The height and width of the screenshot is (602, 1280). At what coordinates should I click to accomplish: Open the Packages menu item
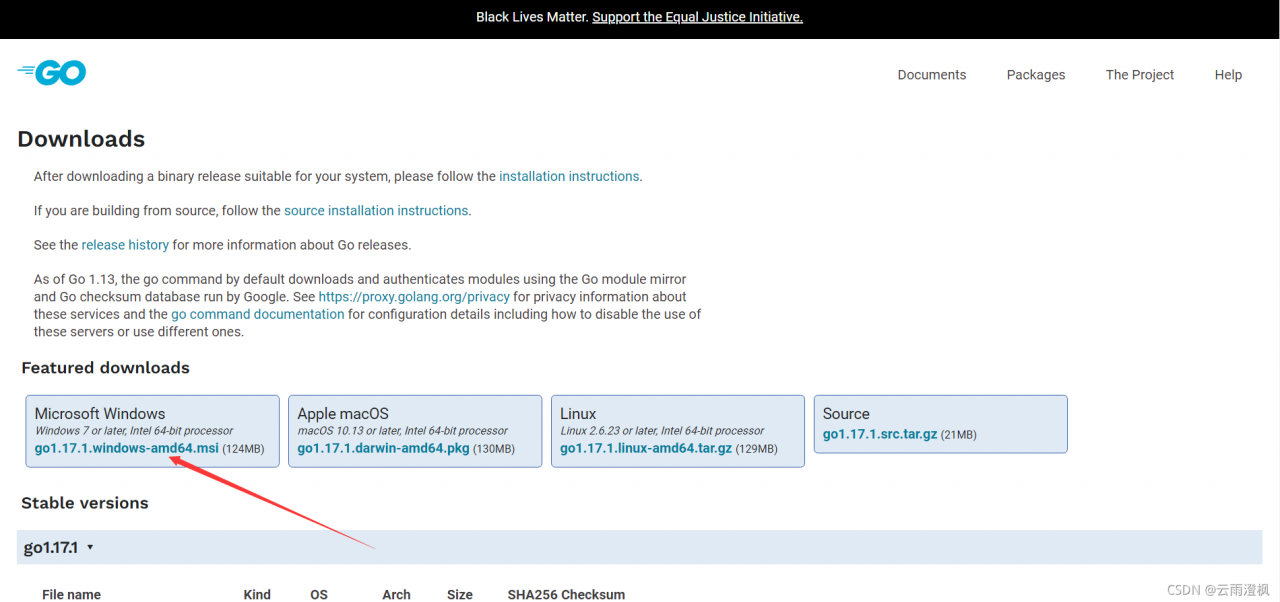point(1036,75)
